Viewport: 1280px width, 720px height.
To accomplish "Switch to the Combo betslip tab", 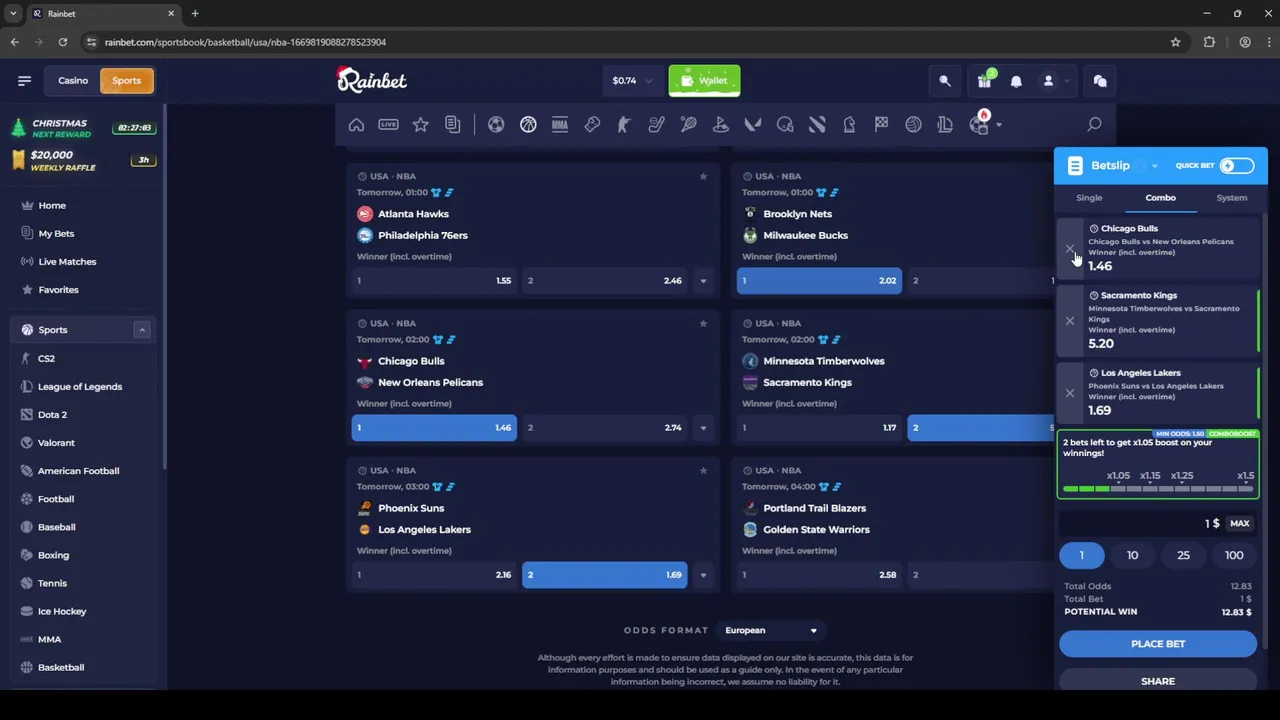I will [x=1160, y=198].
